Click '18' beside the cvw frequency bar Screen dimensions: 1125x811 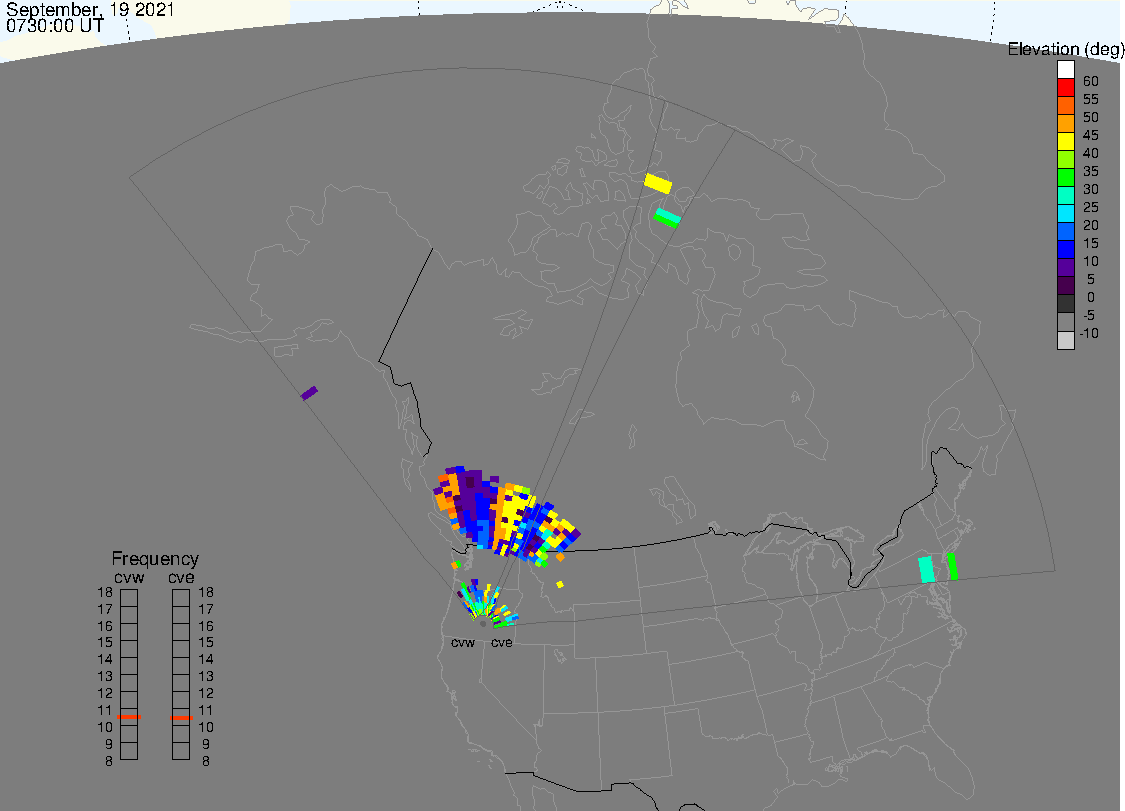105,593
